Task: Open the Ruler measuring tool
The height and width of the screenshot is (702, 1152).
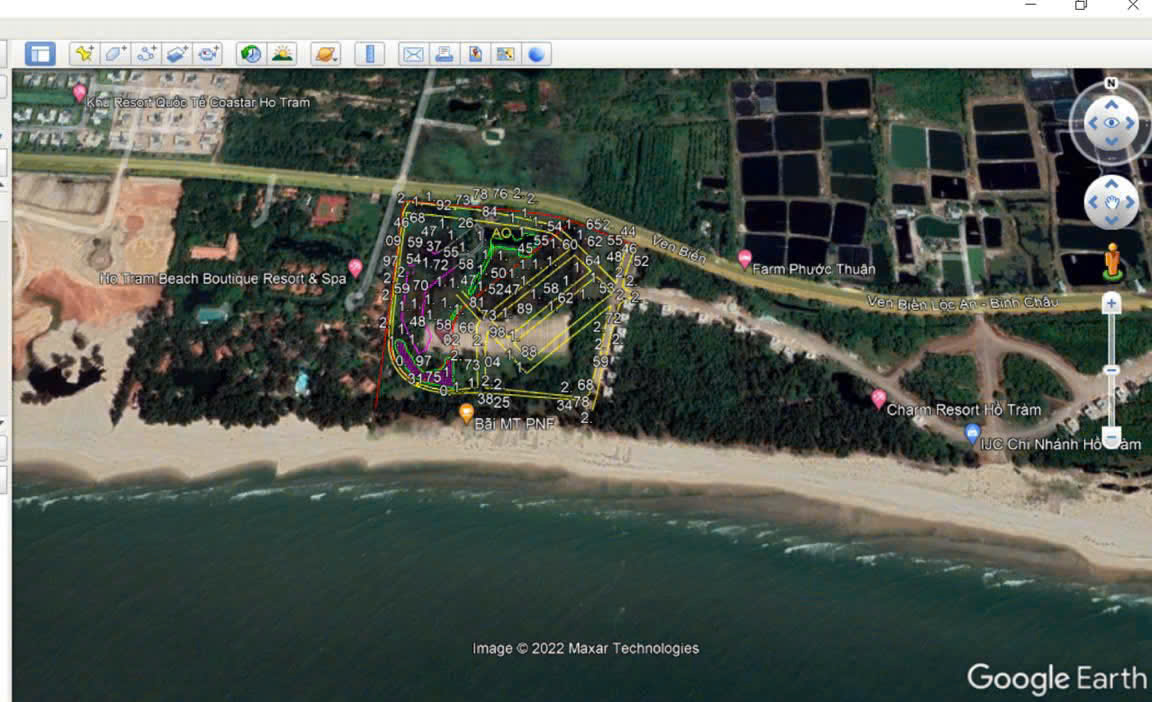Action: (x=369, y=54)
